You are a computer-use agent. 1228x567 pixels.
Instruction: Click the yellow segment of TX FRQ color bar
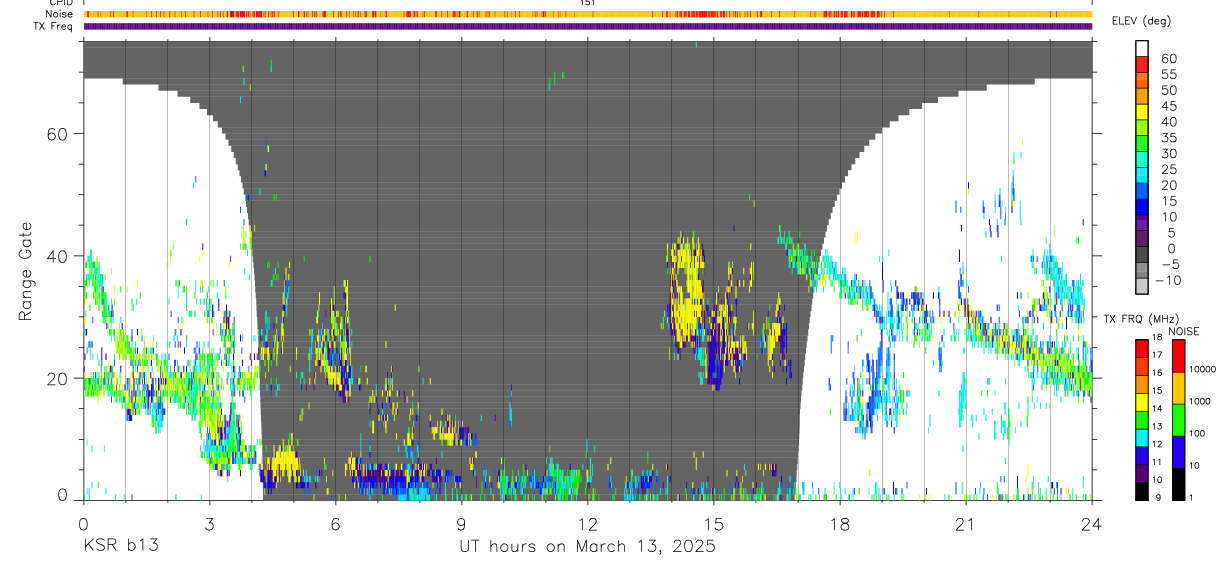[x=1140, y=400]
